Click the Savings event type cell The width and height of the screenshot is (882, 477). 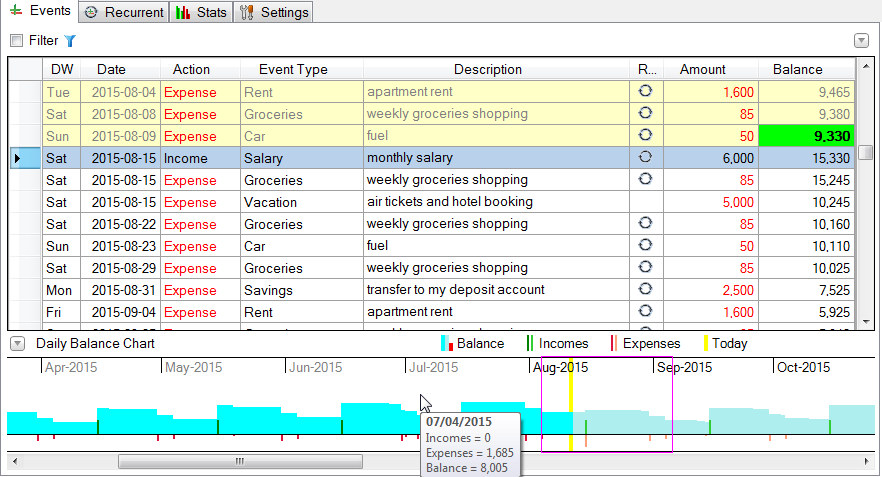pyautogui.click(x=302, y=290)
